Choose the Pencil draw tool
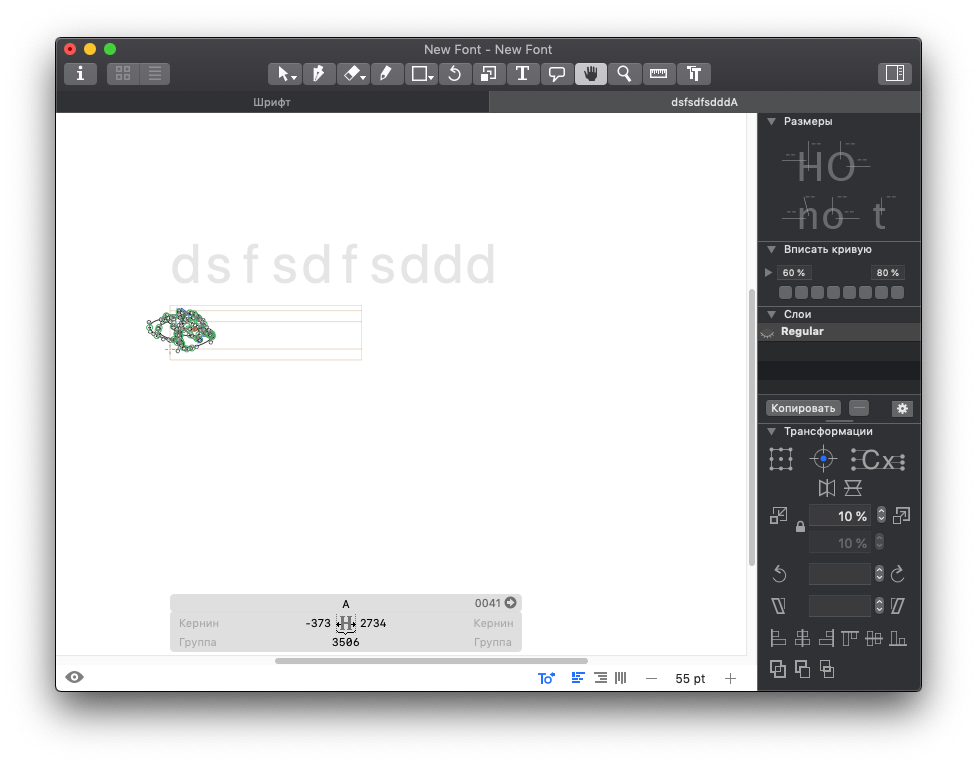 click(x=386, y=73)
